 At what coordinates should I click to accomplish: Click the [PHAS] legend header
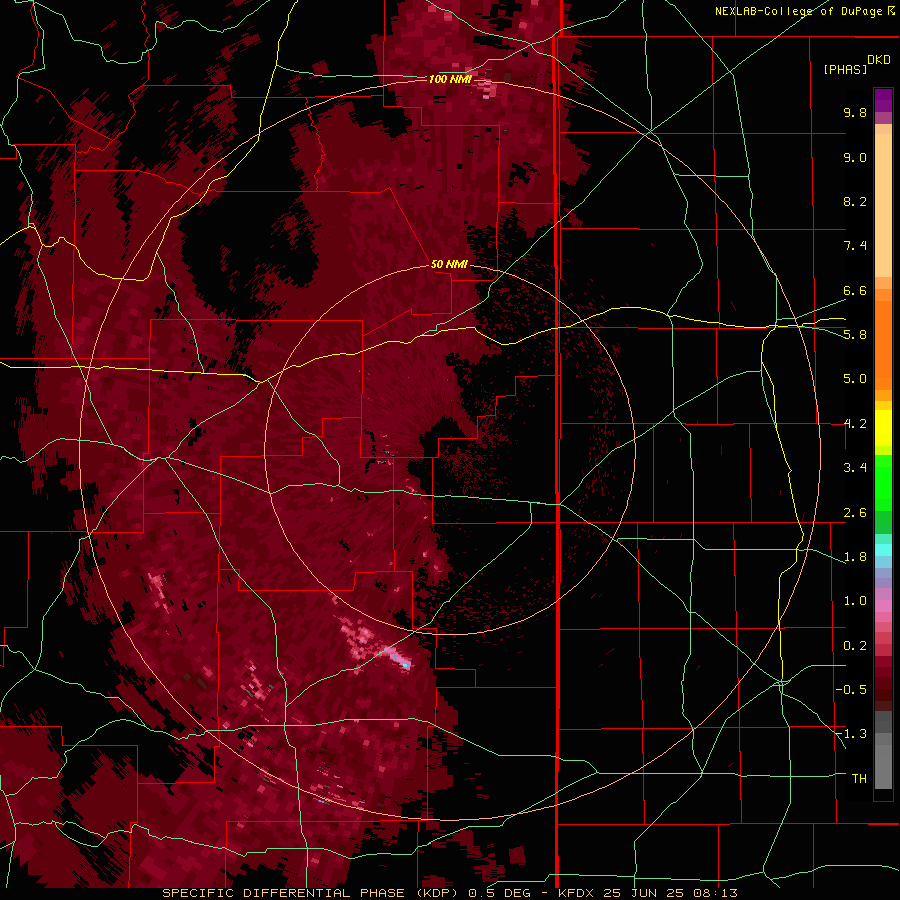pos(845,69)
